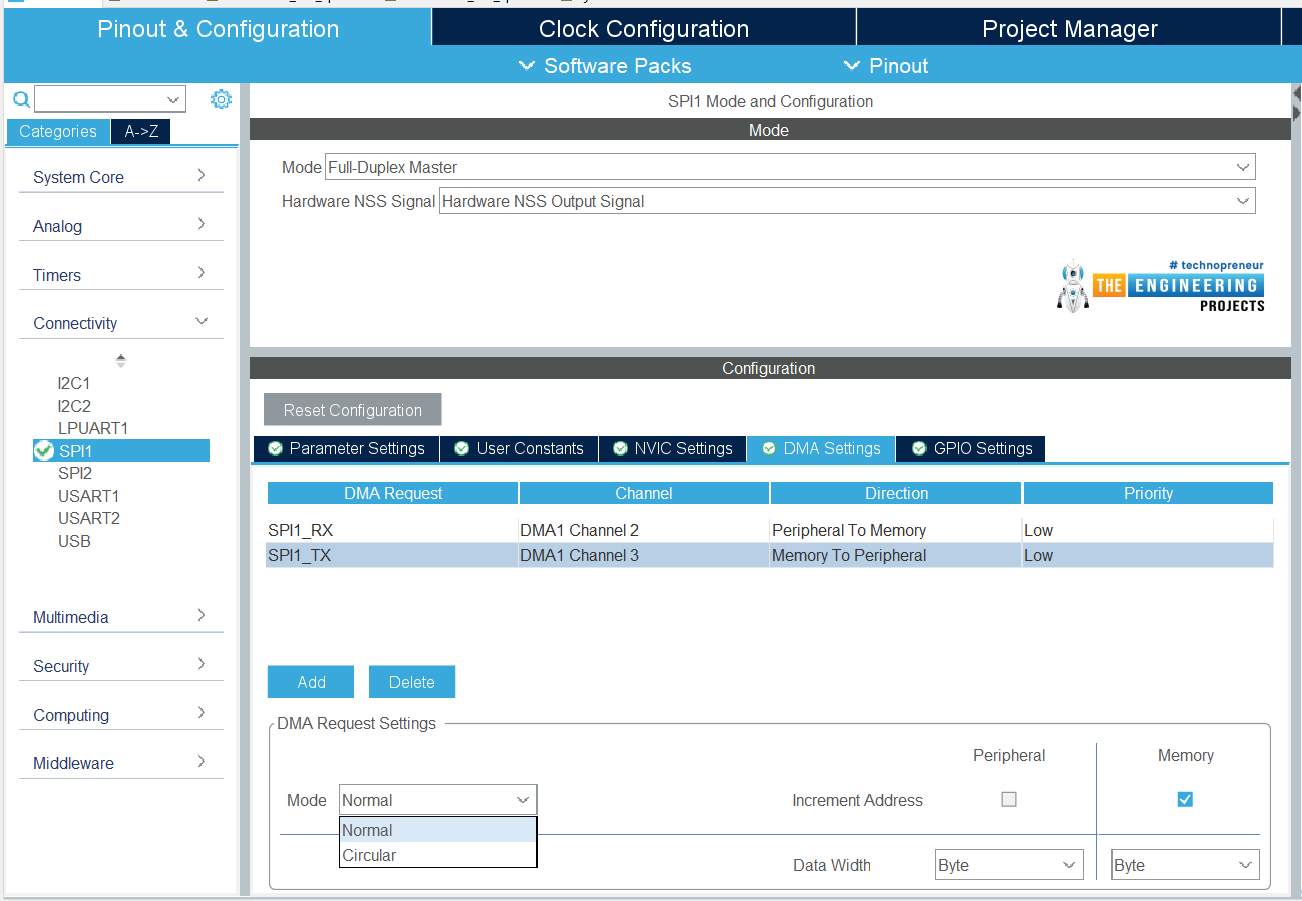Viewport: 1302px width, 901px height.
Task: Focus the peripheral search input field
Action: pos(100,99)
